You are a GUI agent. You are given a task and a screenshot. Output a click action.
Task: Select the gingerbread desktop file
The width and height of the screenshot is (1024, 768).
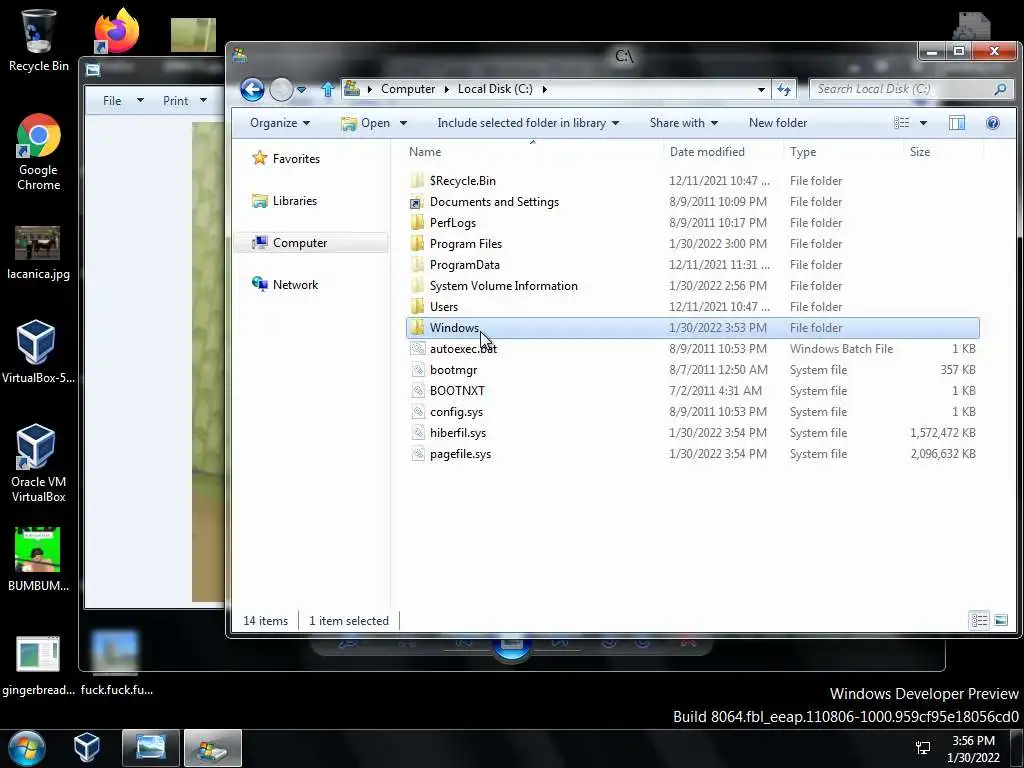38,666
